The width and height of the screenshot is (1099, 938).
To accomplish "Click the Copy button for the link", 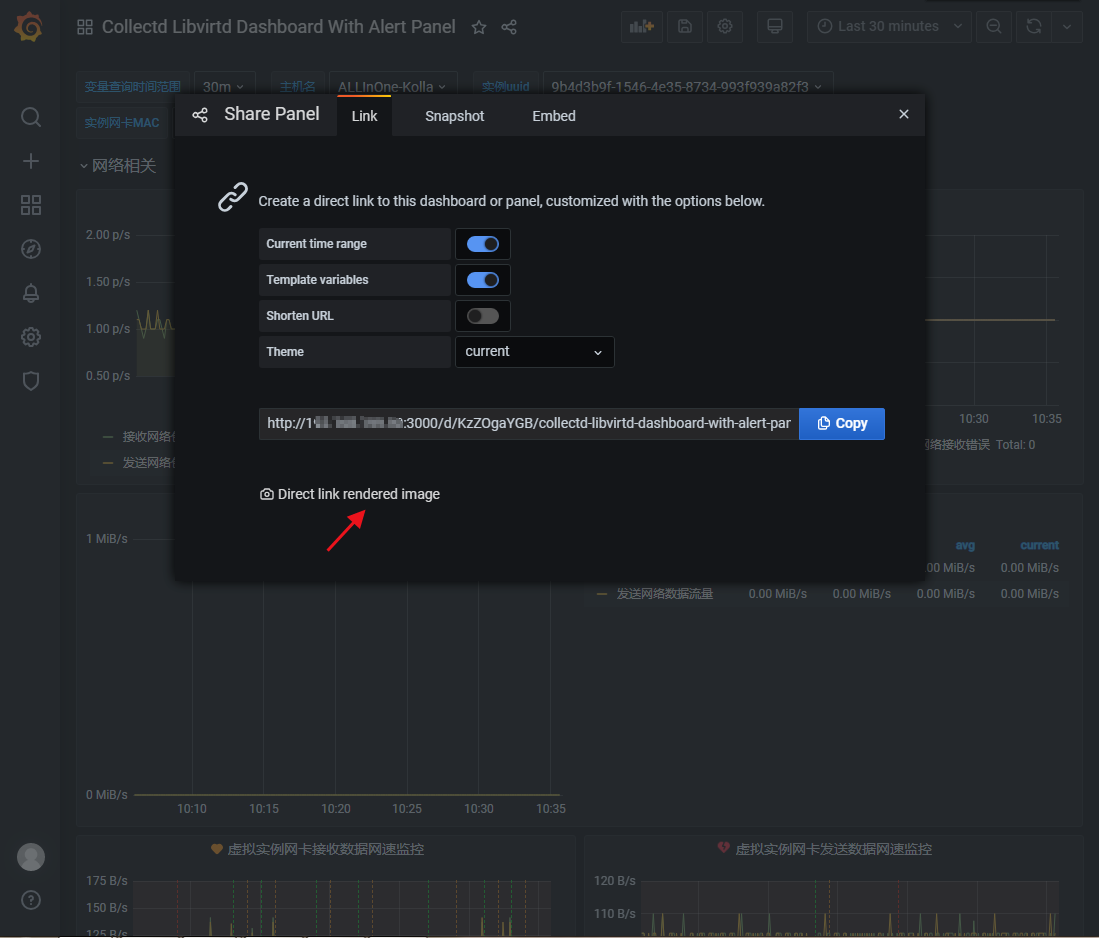I will [841, 423].
